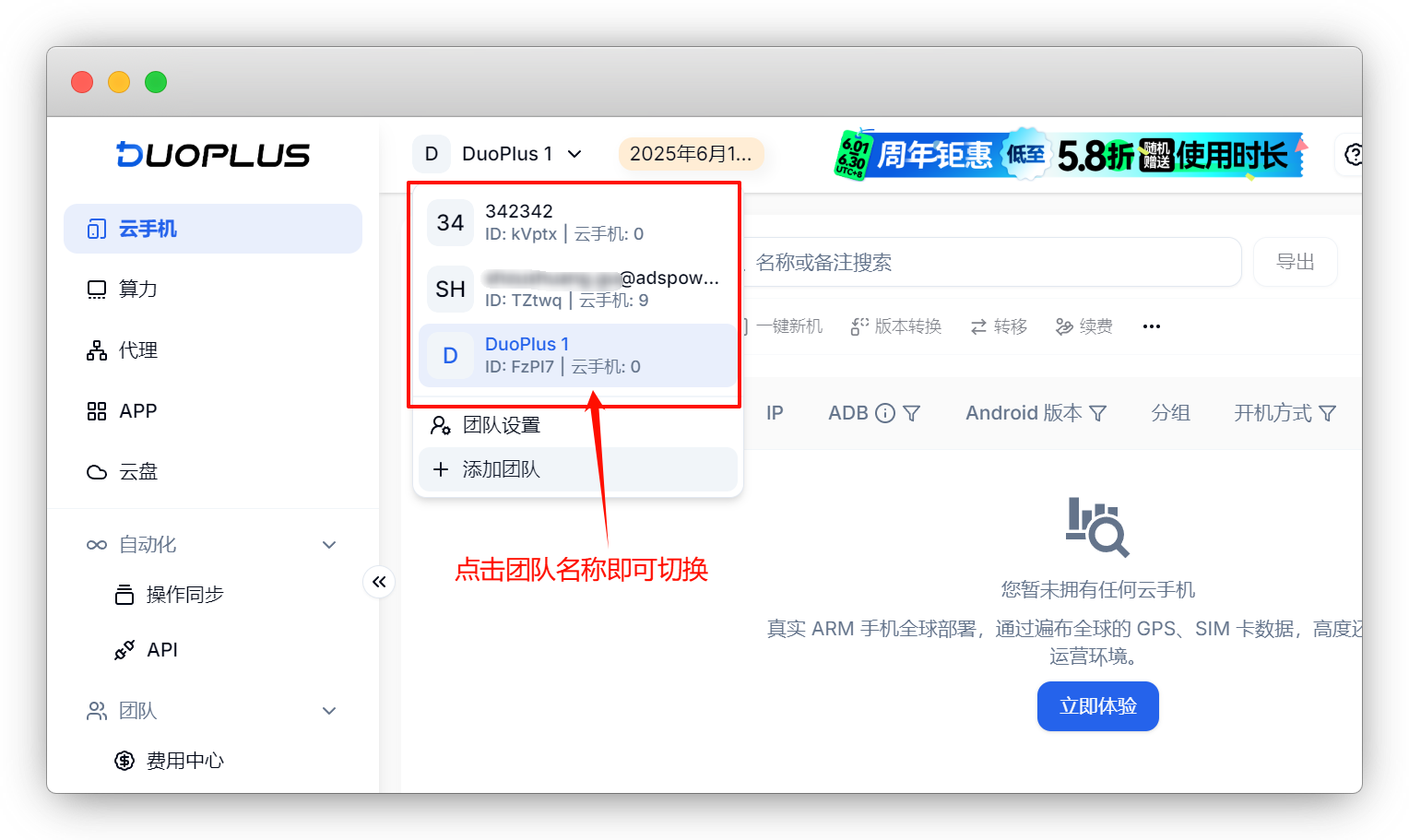Open 团队设置 team settings
The image size is (1409, 840).
(x=577, y=425)
